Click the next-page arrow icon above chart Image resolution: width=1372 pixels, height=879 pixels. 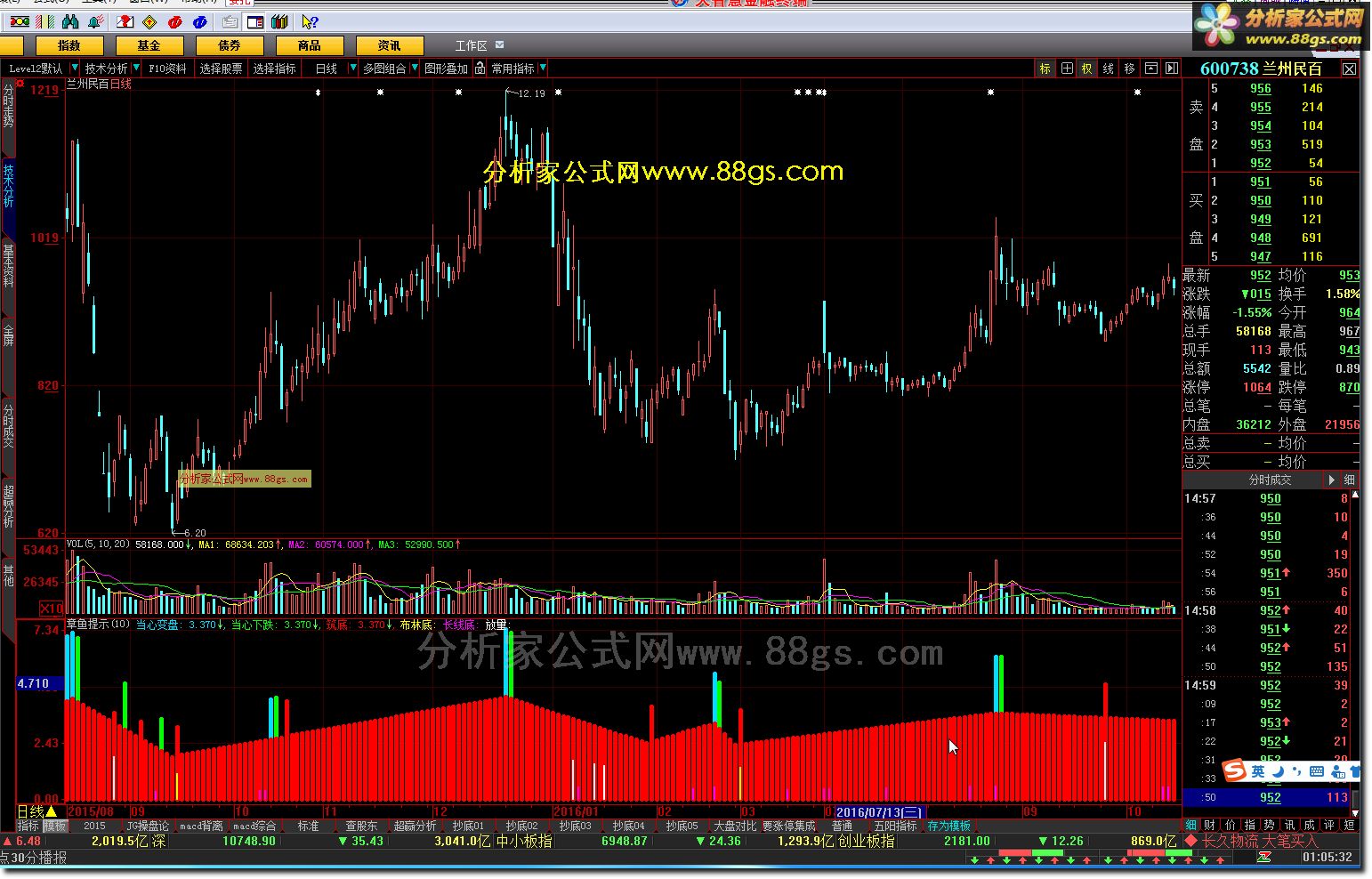[1172, 69]
